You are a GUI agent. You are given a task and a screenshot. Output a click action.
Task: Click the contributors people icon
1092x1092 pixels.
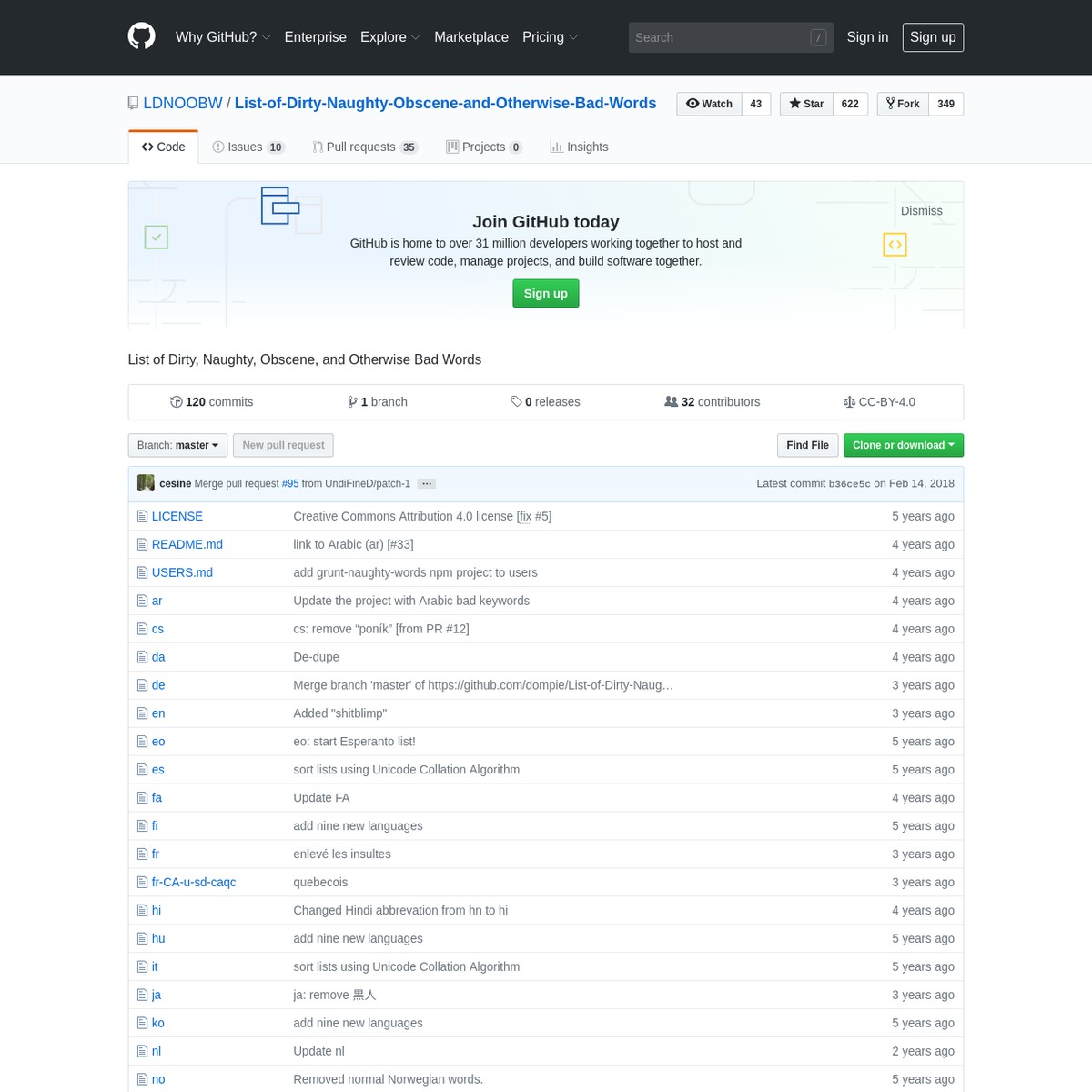click(672, 401)
